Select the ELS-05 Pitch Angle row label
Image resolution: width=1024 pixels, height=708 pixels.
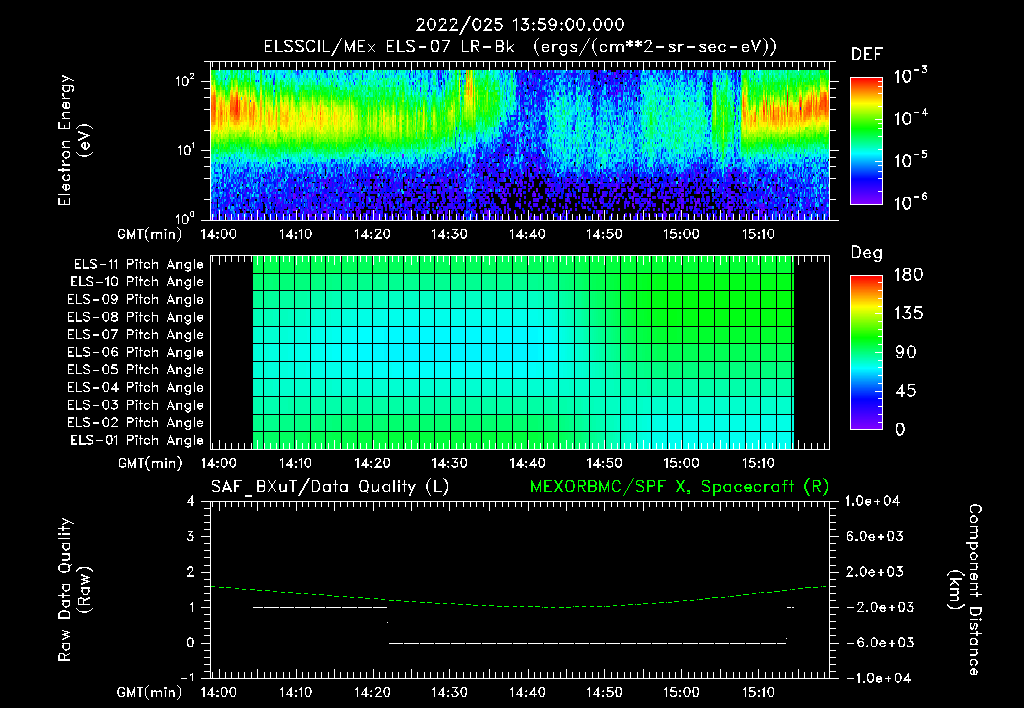tap(135, 370)
